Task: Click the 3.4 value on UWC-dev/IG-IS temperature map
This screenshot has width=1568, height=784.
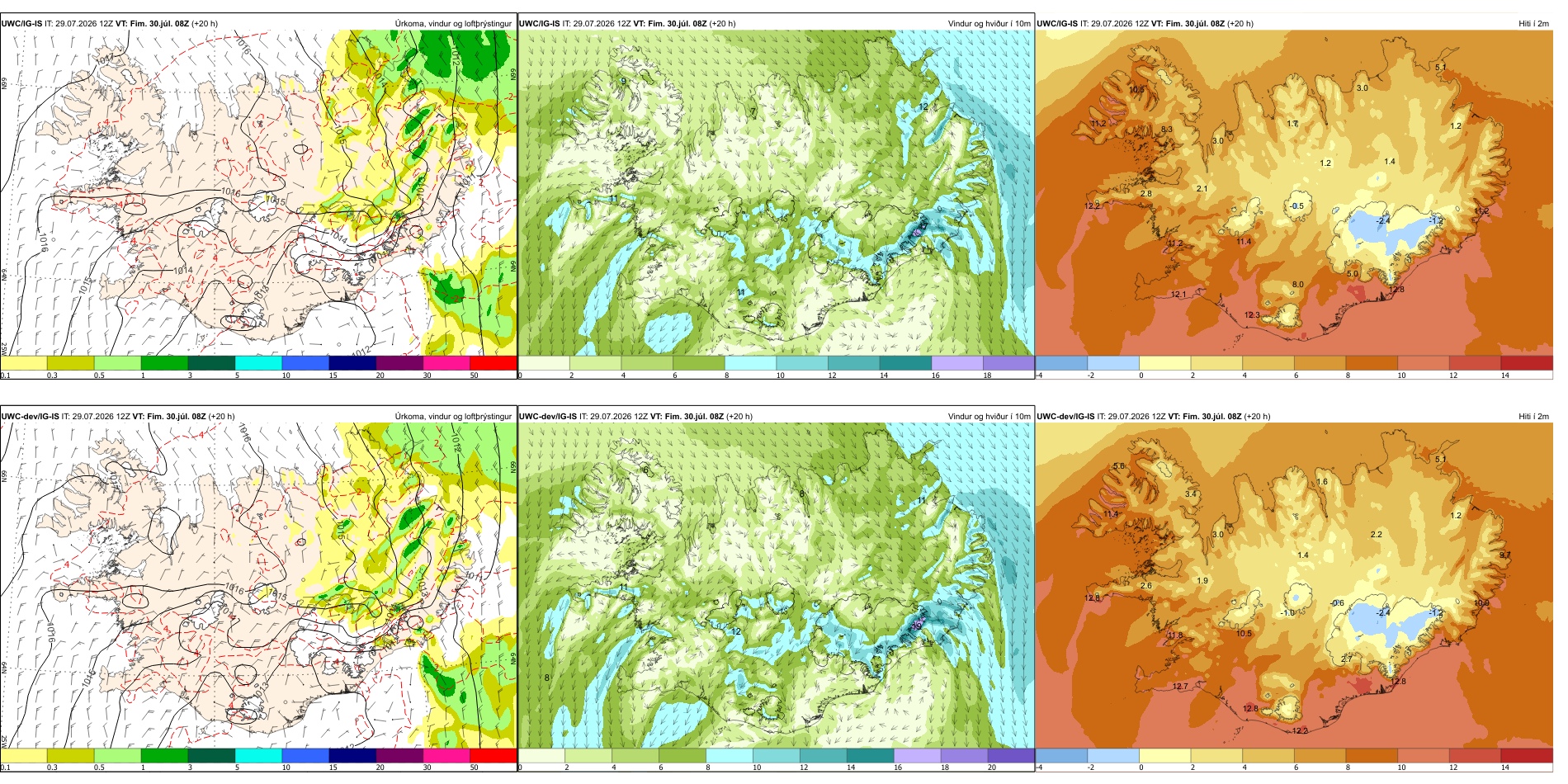Action: coord(1191,494)
